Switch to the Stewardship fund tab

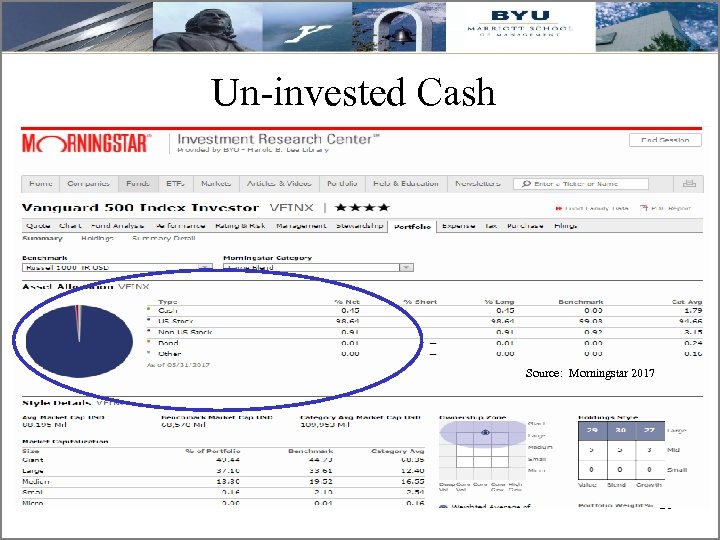tap(360, 226)
